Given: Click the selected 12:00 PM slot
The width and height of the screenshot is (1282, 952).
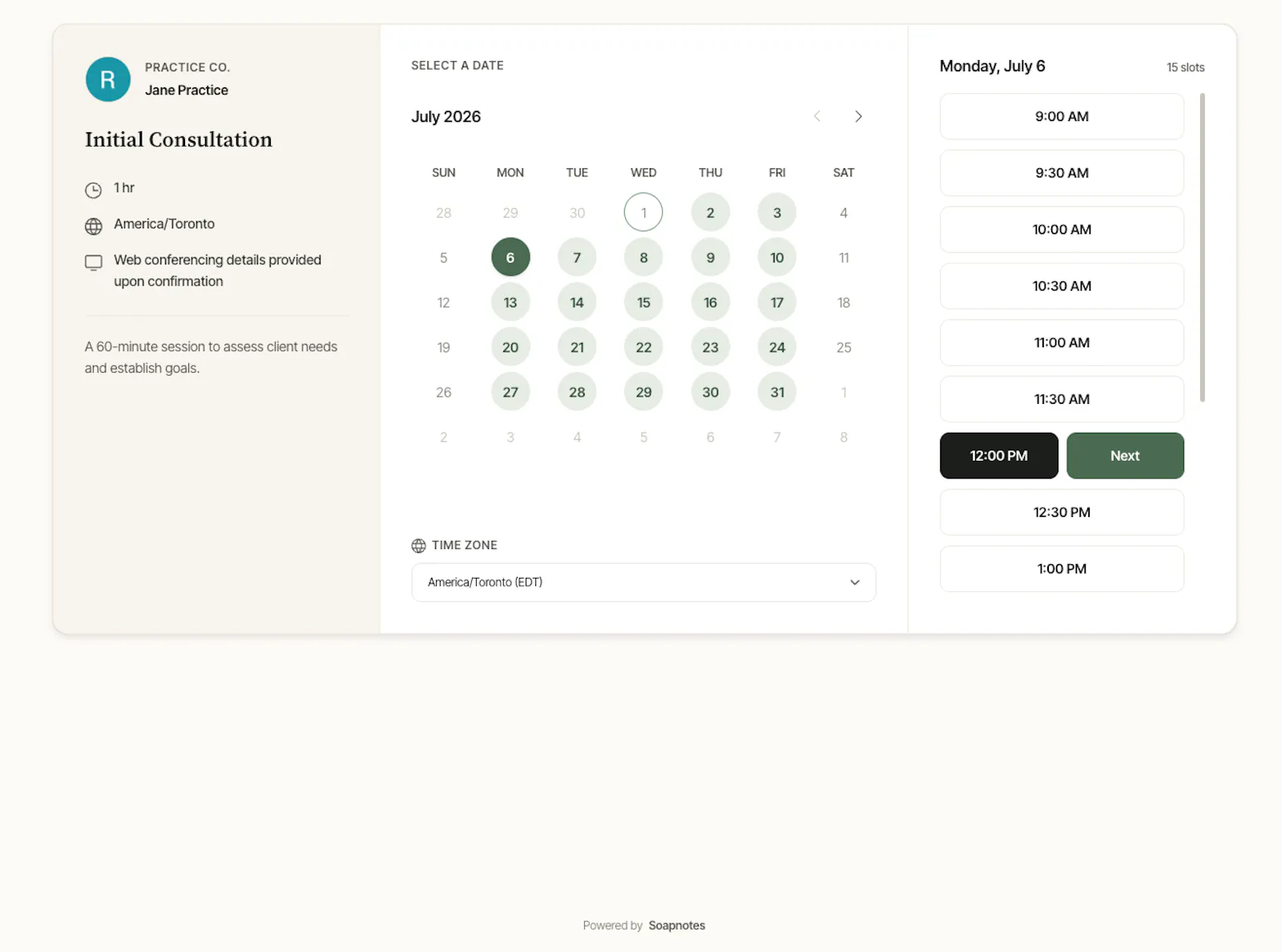Looking at the screenshot, I should pyautogui.click(x=999, y=456).
